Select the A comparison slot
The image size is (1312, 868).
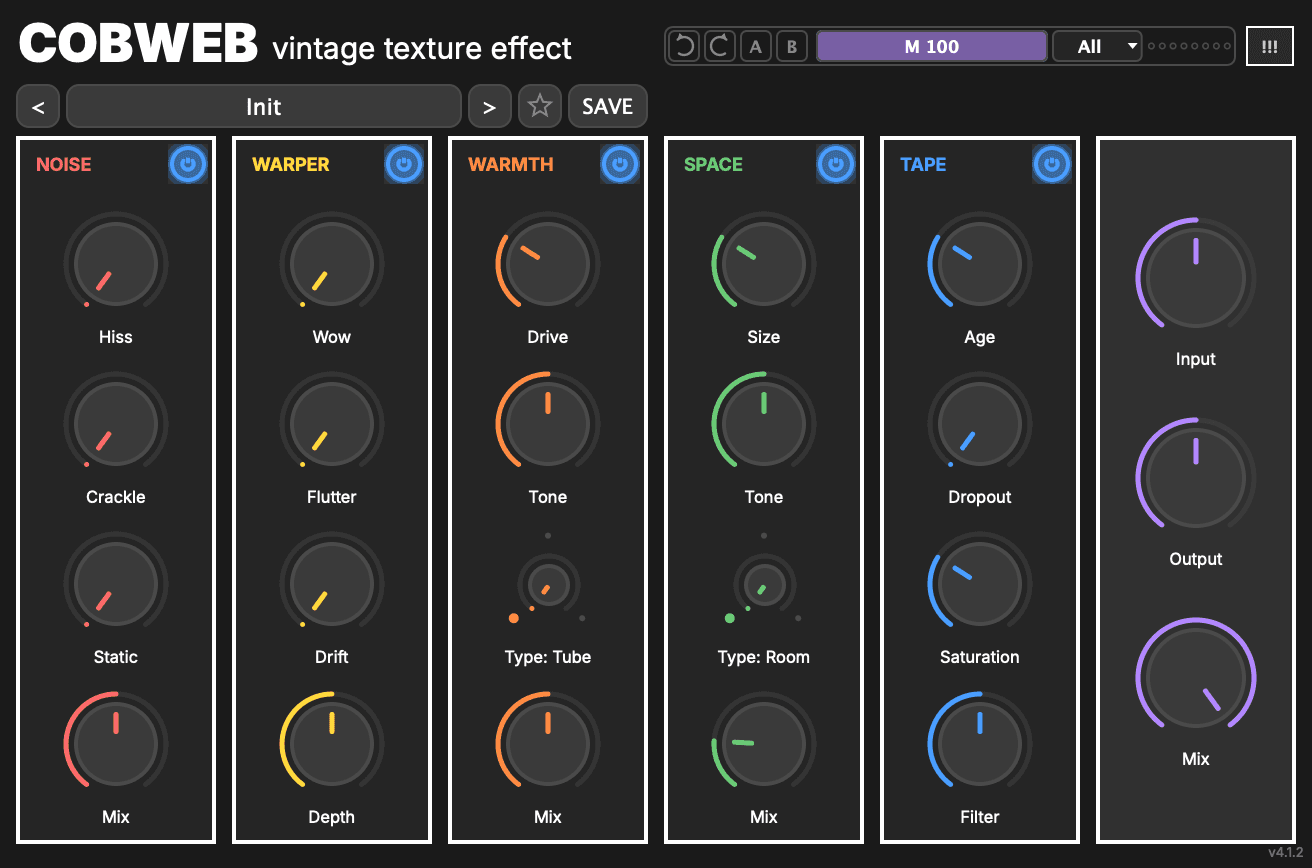coord(756,46)
